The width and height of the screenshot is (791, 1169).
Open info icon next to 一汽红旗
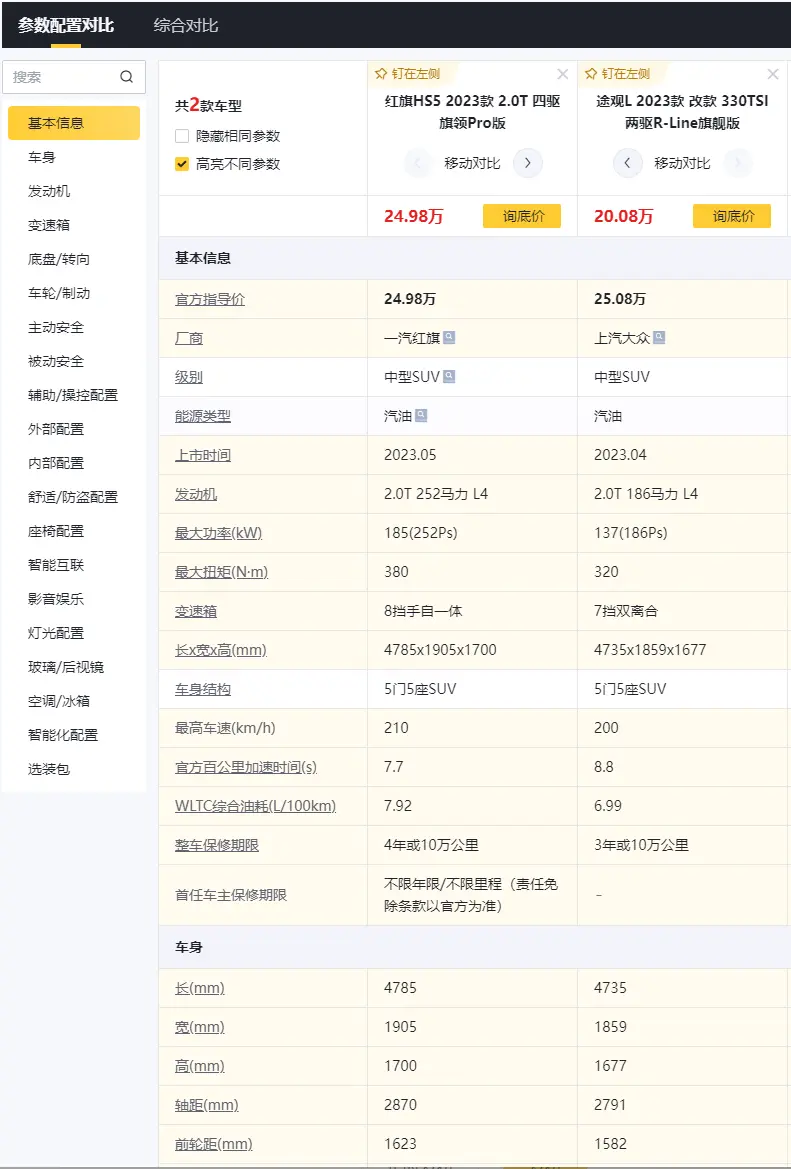449,338
